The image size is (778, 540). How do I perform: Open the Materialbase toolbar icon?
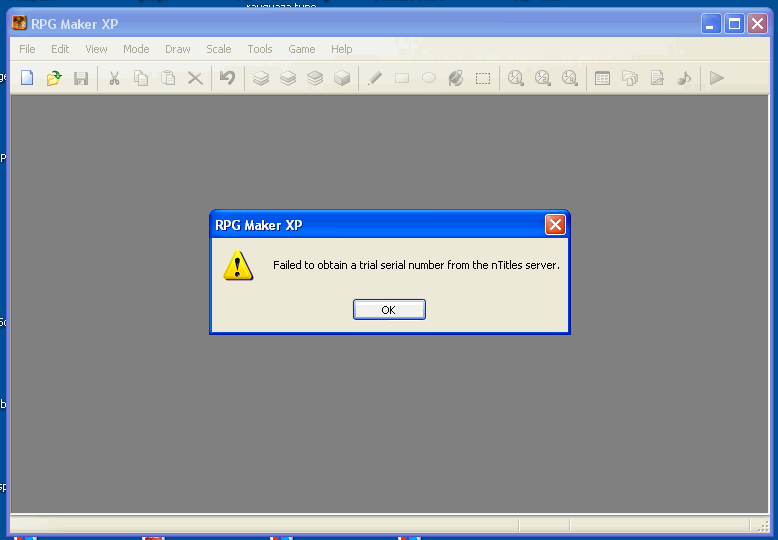pyautogui.click(x=630, y=78)
